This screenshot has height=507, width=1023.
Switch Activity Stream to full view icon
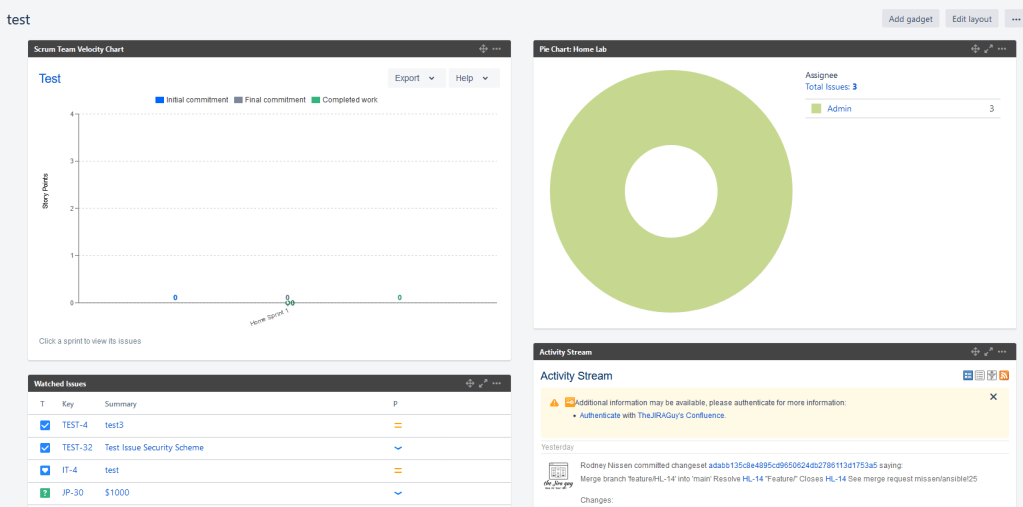(x=968, y=375)
